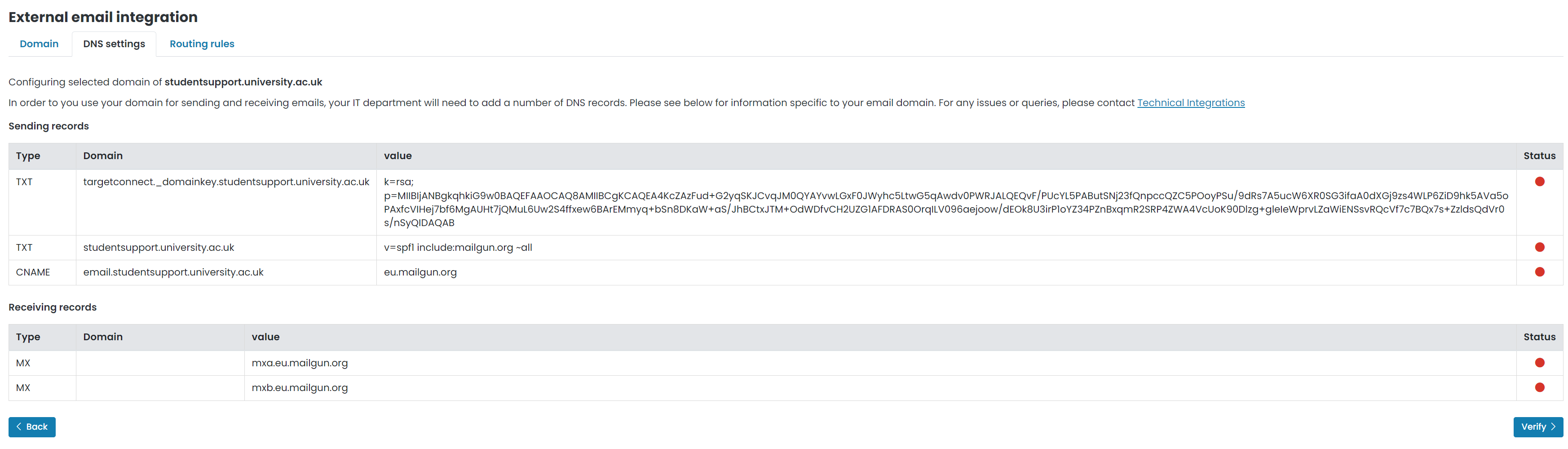
Task: Click the red status dot for SPF record
Action: click(1539, 247)
